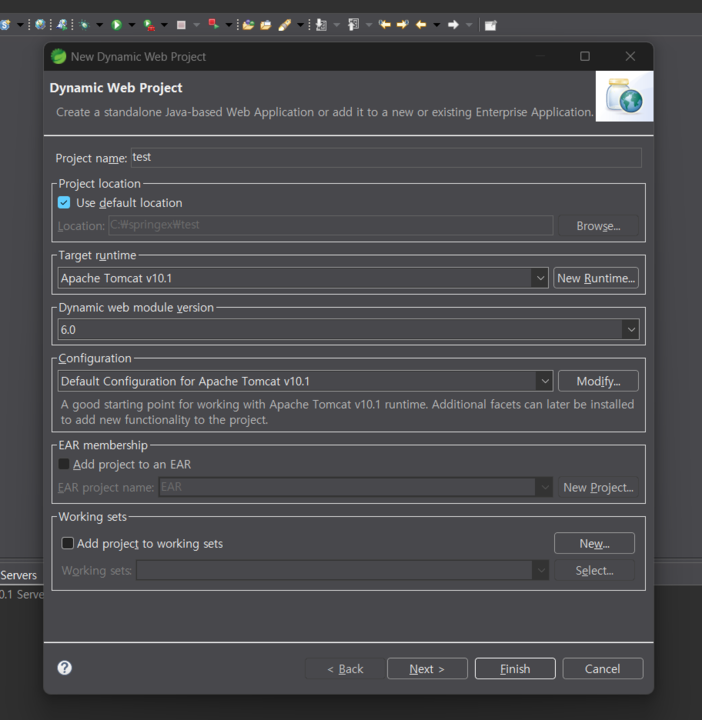Click the Select... working sets button
Image resolution: width=702 pixels, height=720 pixels.
point(595,570)
